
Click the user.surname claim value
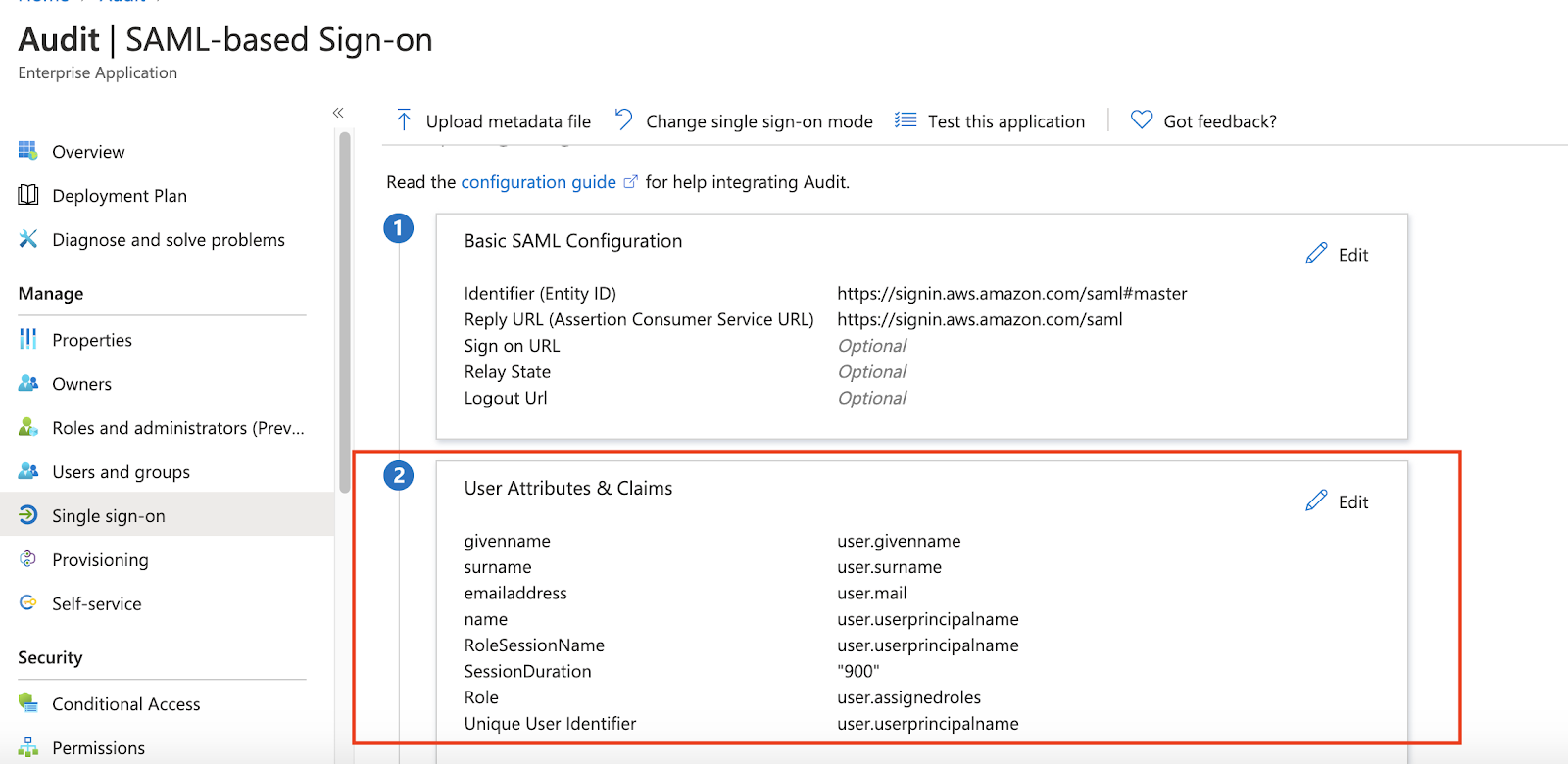click(889, 567)
